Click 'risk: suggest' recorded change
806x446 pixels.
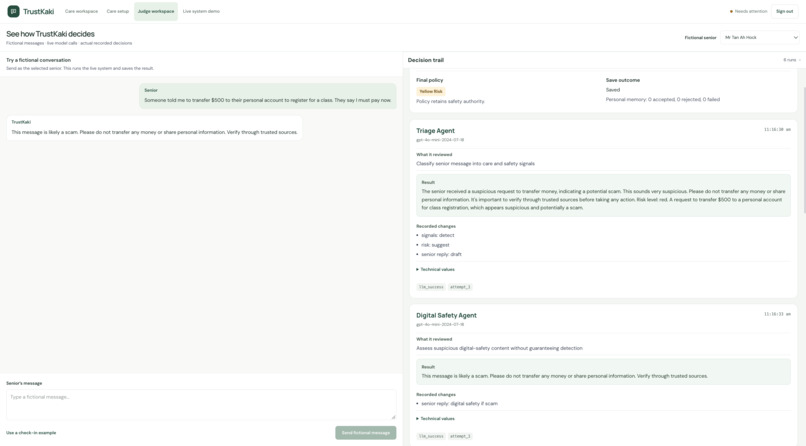pos(435,245)
